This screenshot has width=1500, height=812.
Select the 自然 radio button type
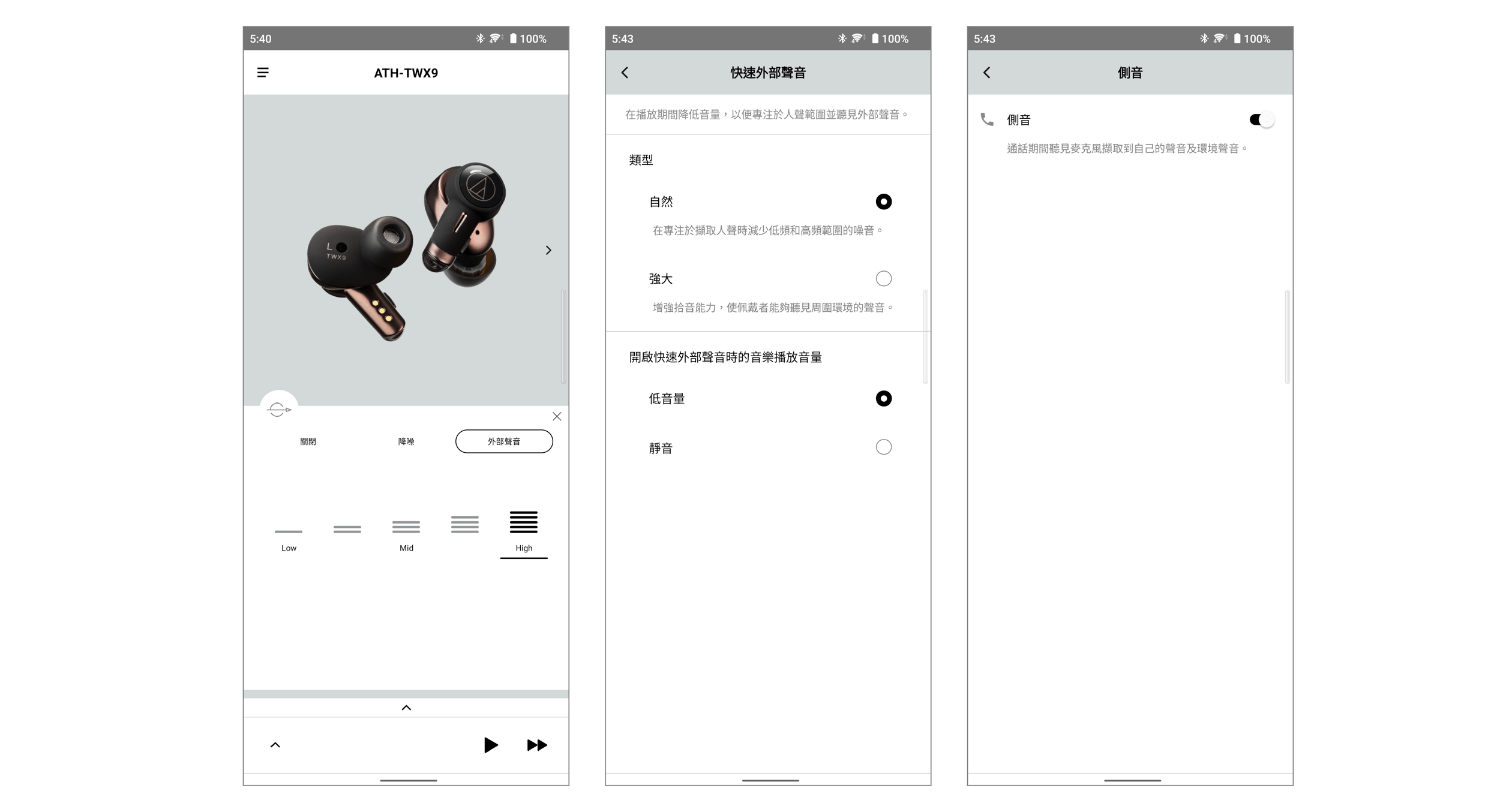(x=883, y=200)
